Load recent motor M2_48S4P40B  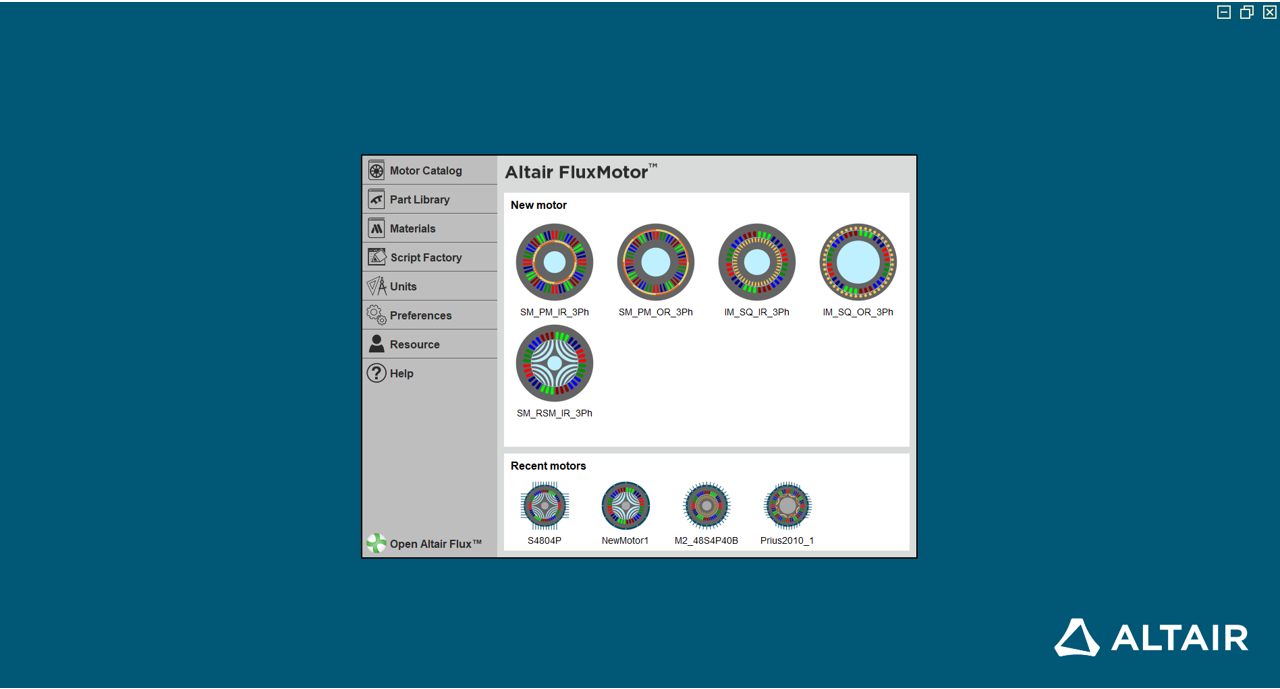coord(706,506)
